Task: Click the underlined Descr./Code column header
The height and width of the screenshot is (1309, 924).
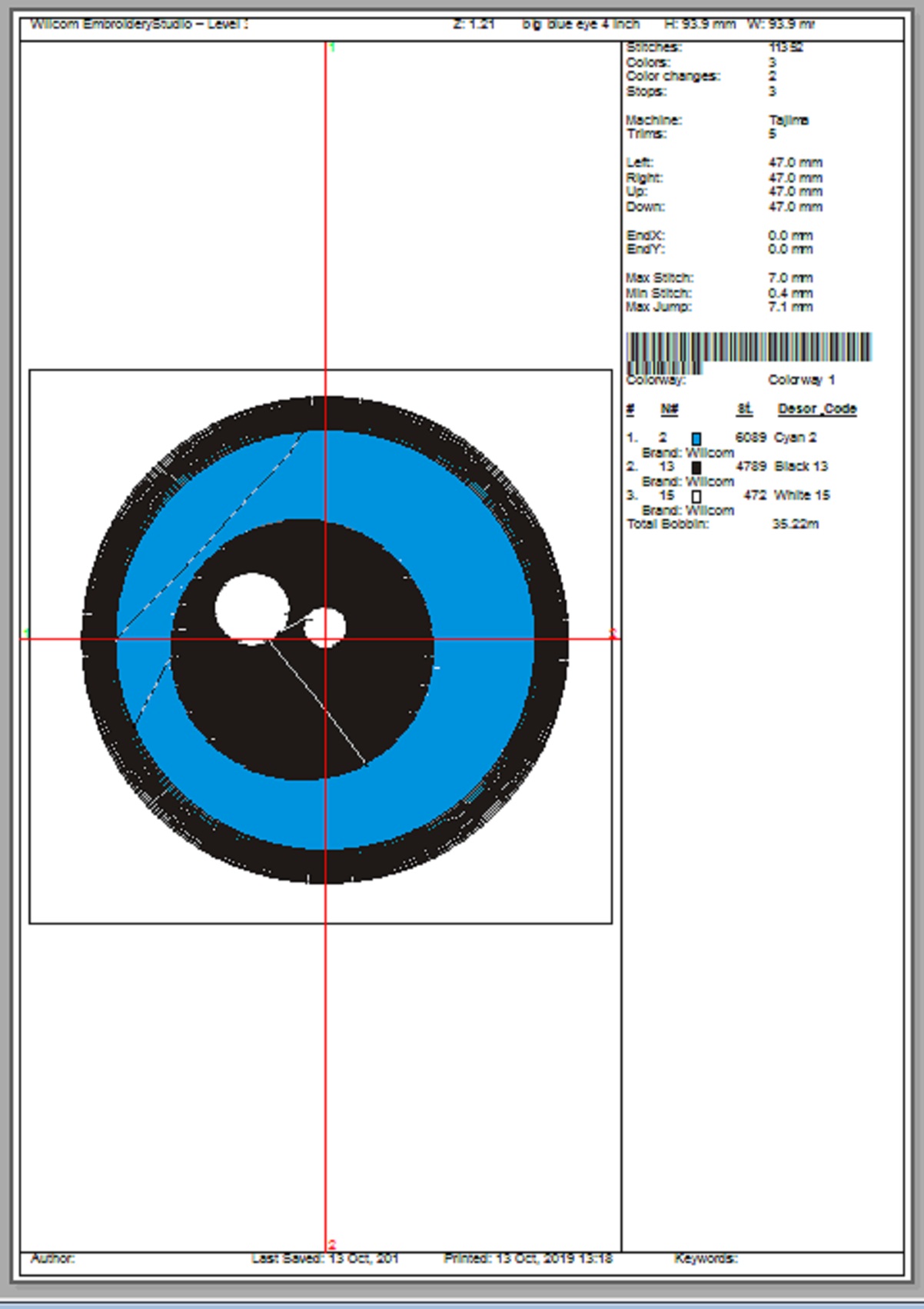Action: [816, 409]
